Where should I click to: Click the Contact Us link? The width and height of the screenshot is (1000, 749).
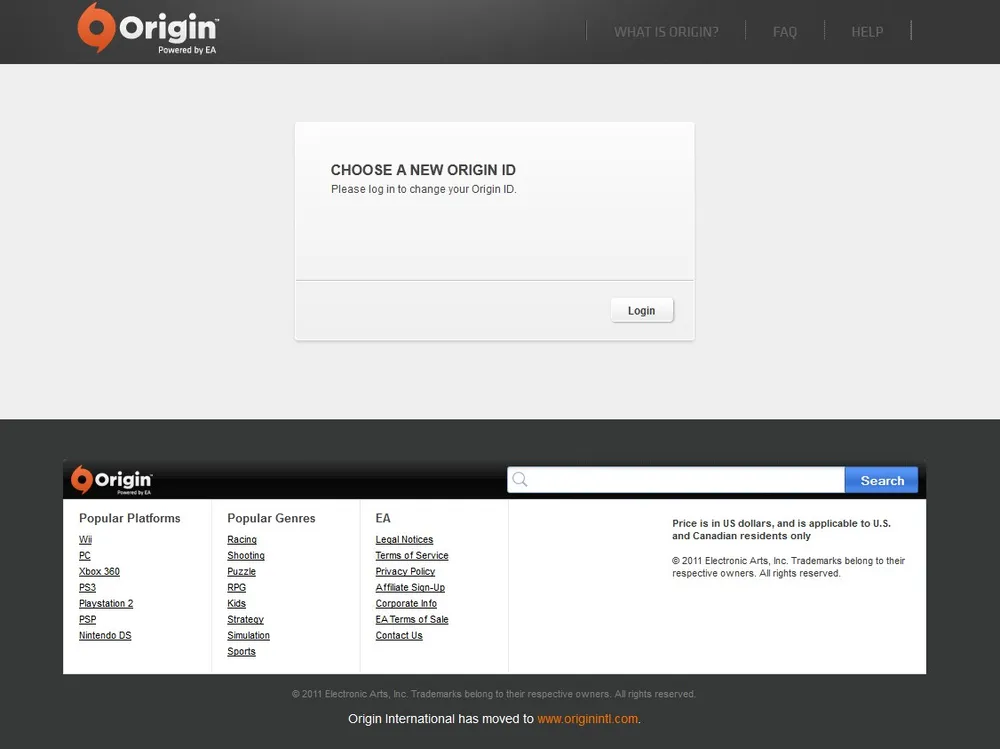coord(399,636)
